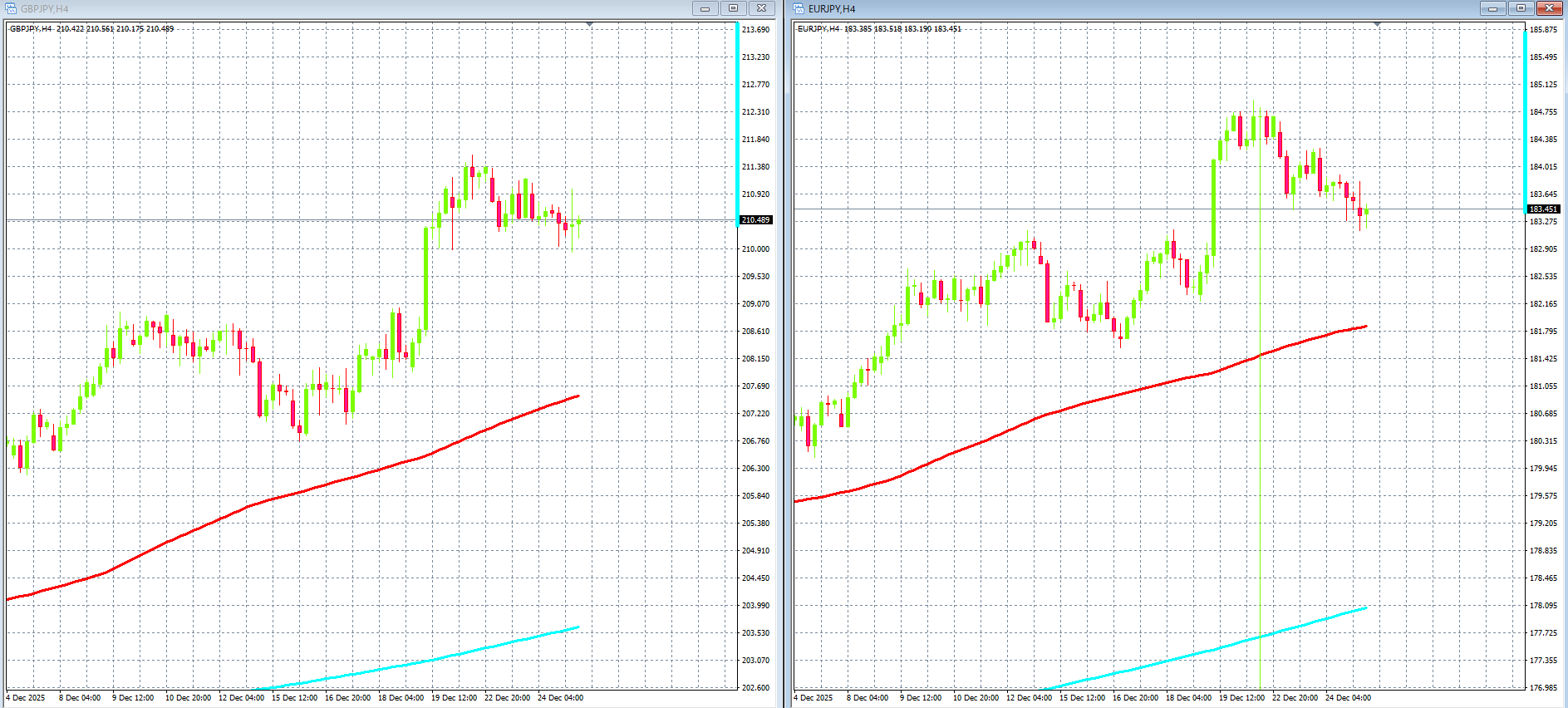Minimize the GBPJPY,H4 chart window
The image size is (1568, 708).
point(705,8)
